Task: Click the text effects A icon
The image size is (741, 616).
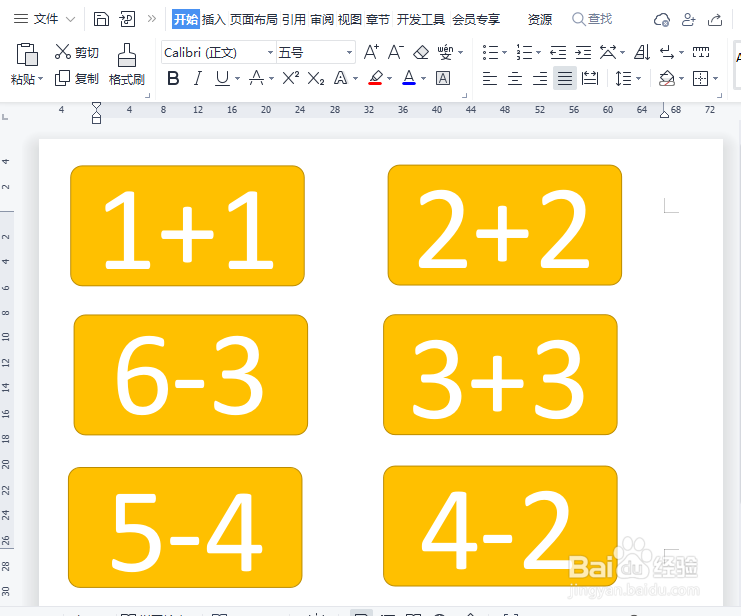Action: click(x=341, y=78)
